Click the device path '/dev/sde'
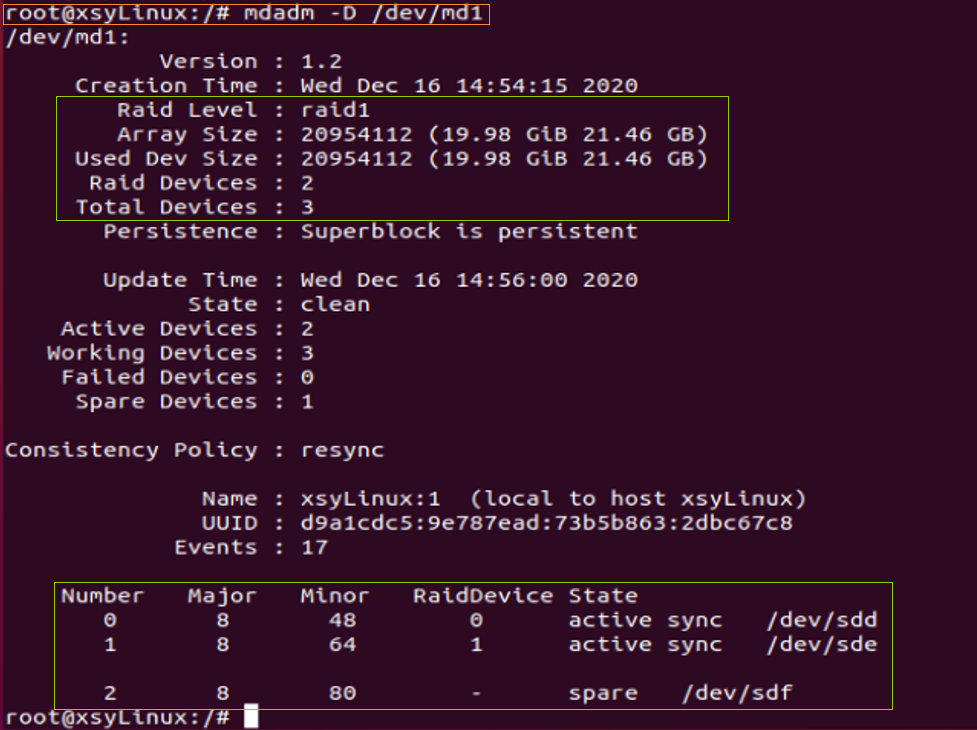The image size is (977, 730). [x=822, y=645]
